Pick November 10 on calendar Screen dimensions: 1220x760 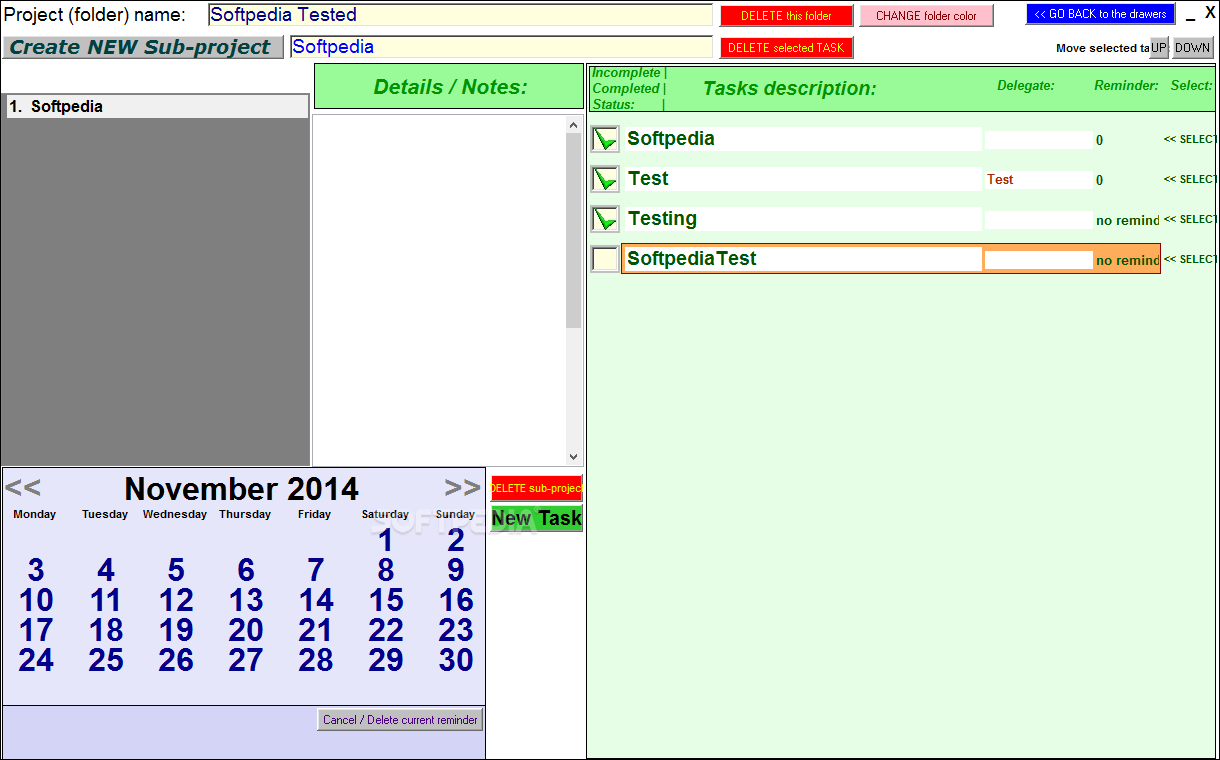coord(36,601)
